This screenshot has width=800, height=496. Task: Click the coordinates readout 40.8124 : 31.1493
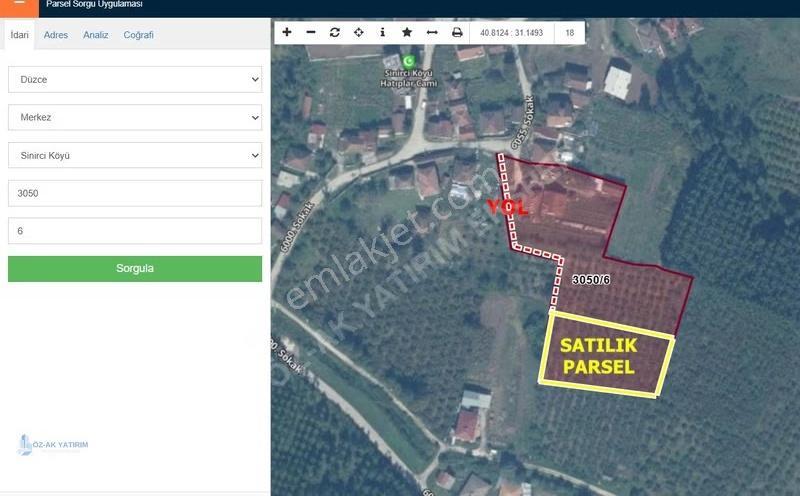511,33
